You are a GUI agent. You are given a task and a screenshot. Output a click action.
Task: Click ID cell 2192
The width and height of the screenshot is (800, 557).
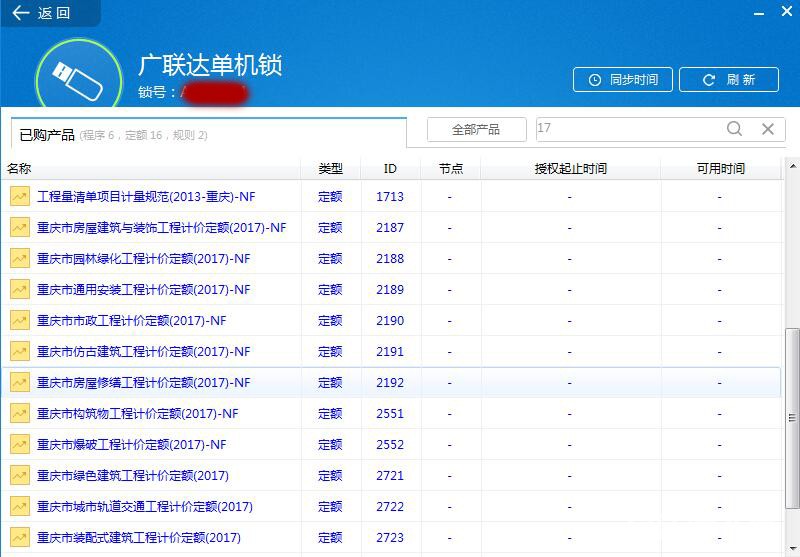click(390, 383)
